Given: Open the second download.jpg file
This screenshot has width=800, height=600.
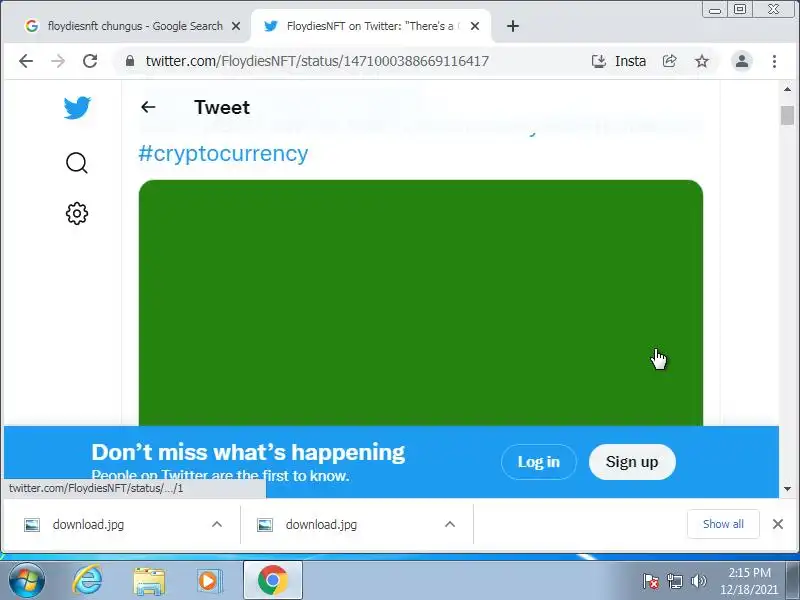Looking at the screenshot, I should [x=321, y=524].
